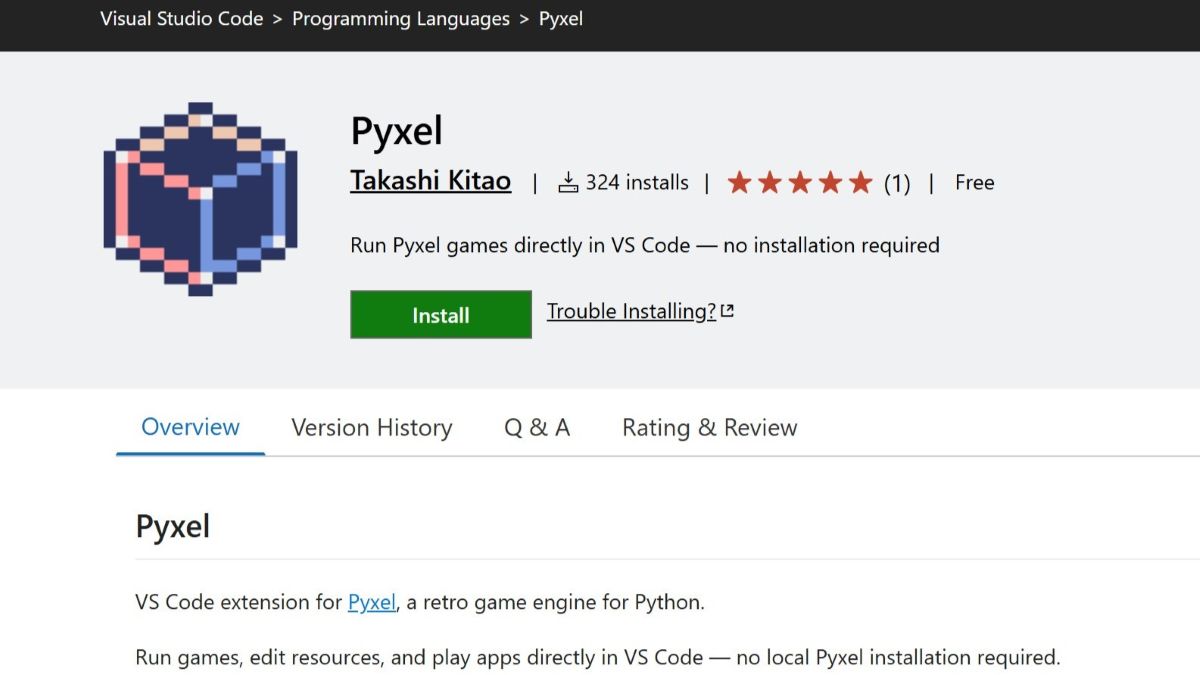Open the Programming Languages breadcrumb category
Image resolution: width=1200 pixels, height=675 pixels.
400,19
